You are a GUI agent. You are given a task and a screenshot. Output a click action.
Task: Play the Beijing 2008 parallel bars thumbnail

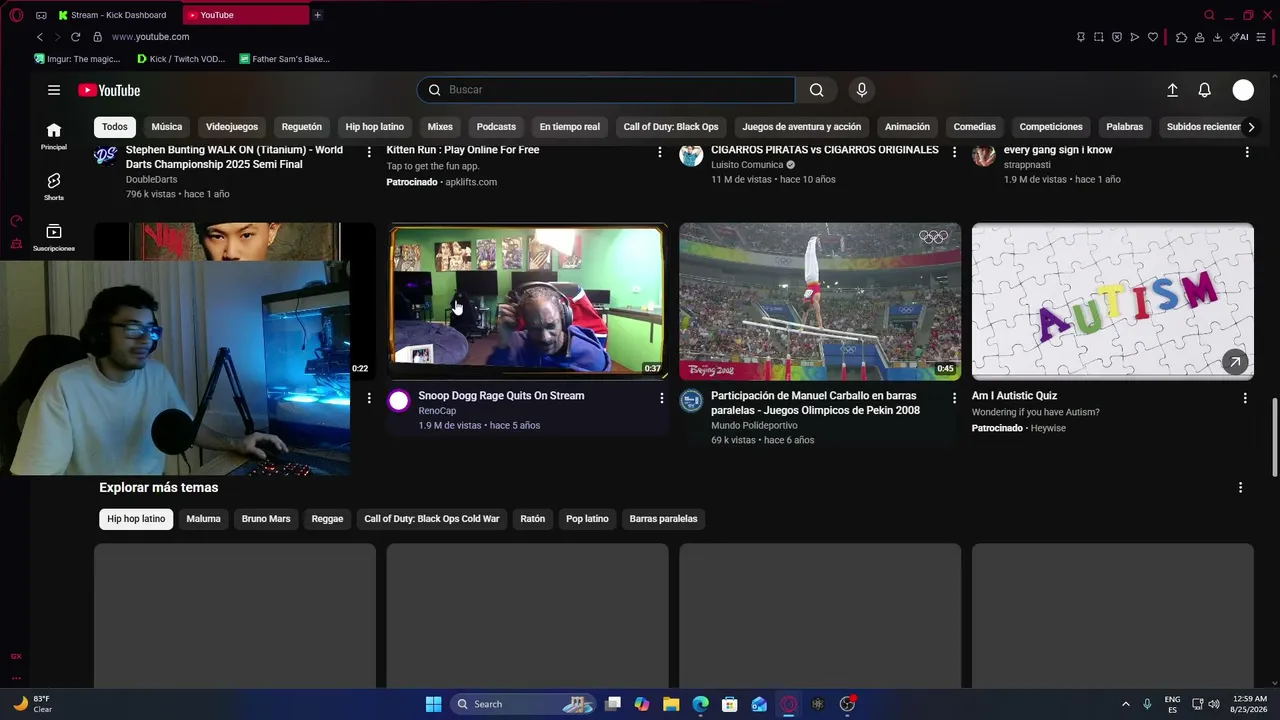pos(820,301)
